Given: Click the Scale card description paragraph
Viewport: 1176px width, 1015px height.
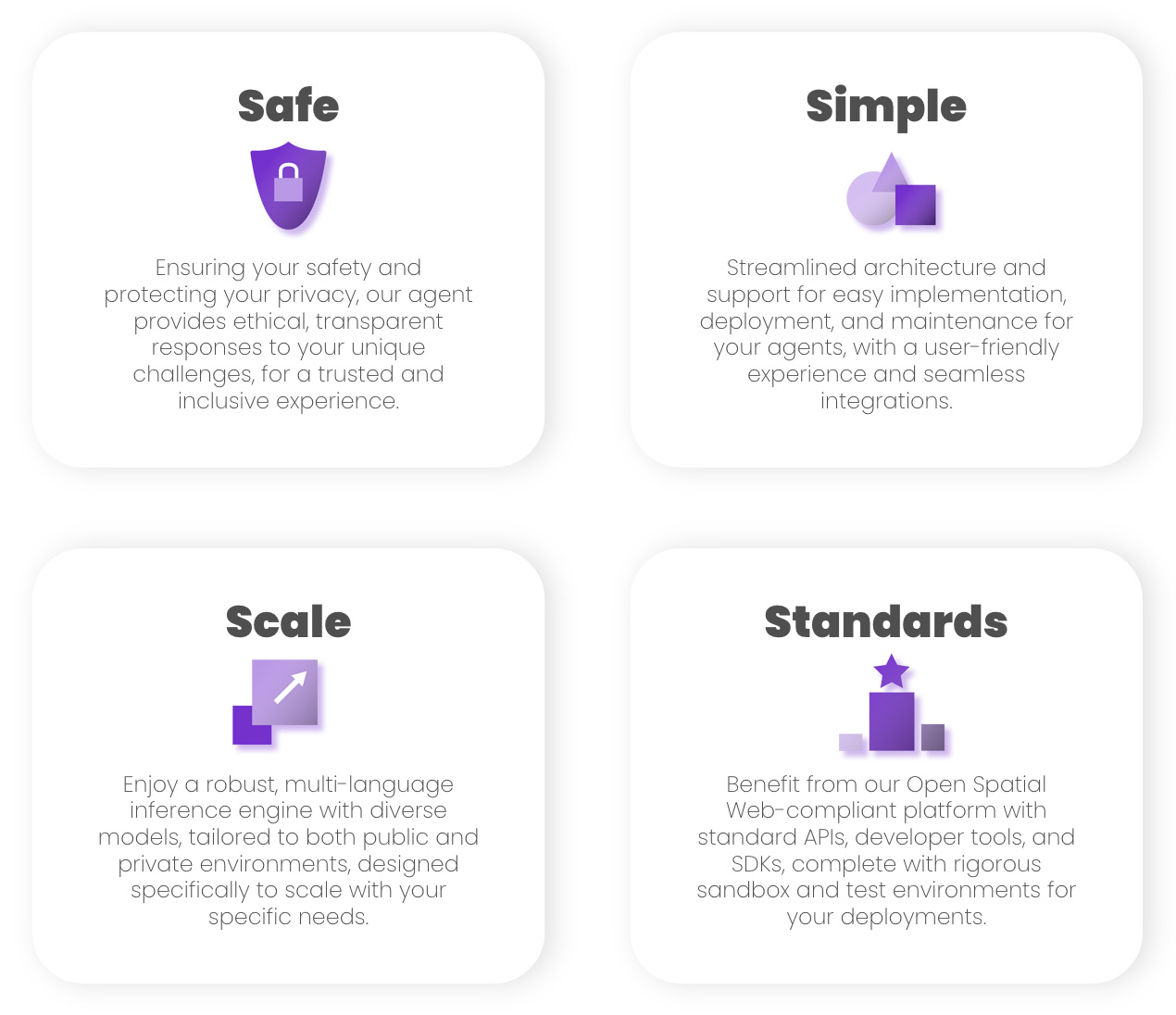Looking at the screenshot, I should pos(288,850).
